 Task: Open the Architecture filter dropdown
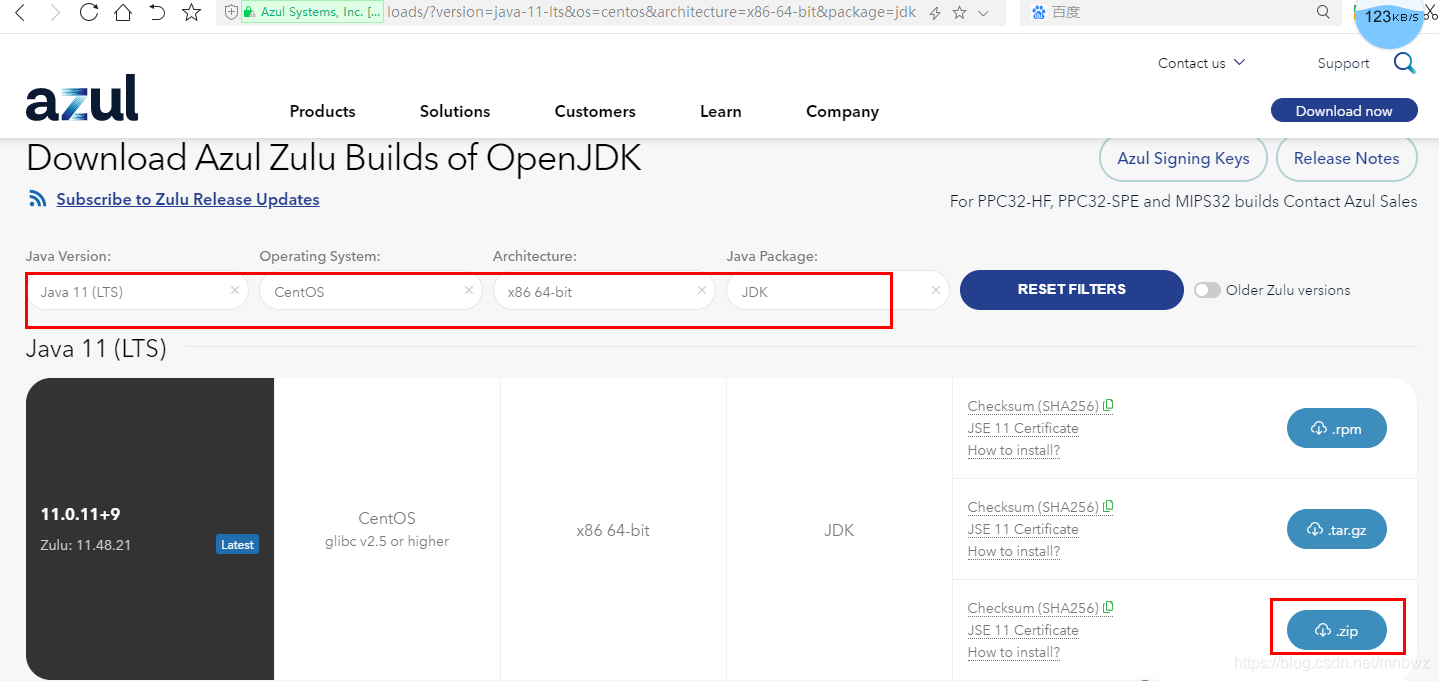605,291
